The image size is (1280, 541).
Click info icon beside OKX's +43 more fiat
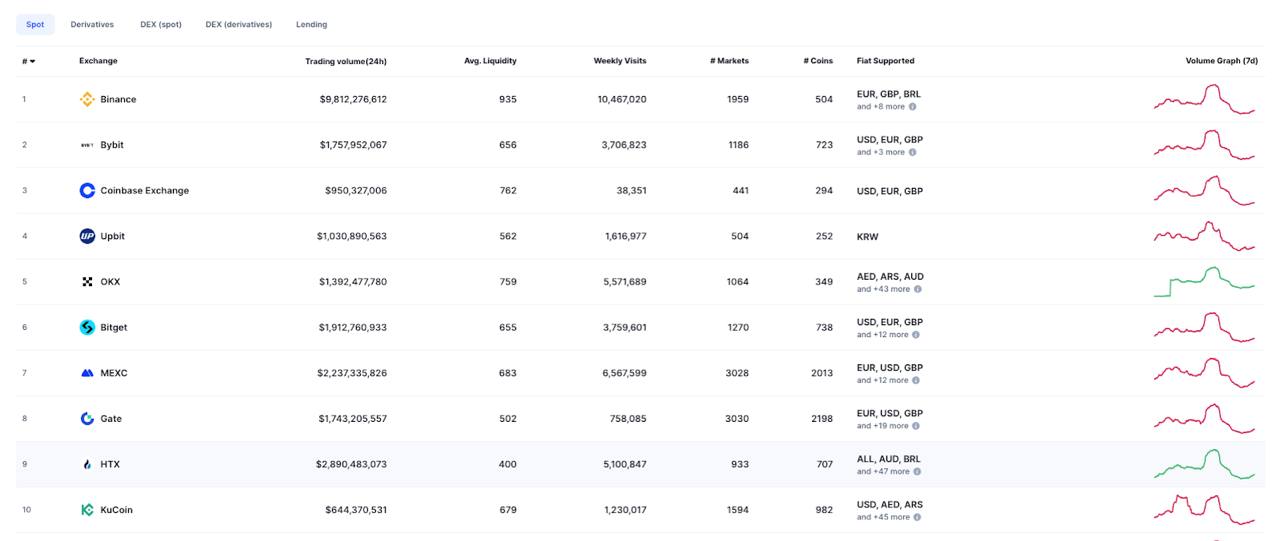pos(917,289)
